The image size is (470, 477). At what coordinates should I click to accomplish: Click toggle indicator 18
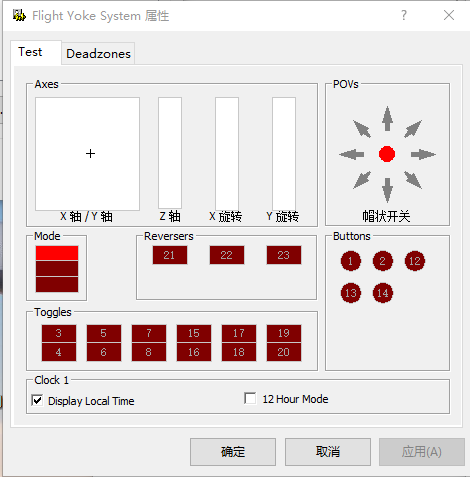pyautogui.click(x=239, y=352)
